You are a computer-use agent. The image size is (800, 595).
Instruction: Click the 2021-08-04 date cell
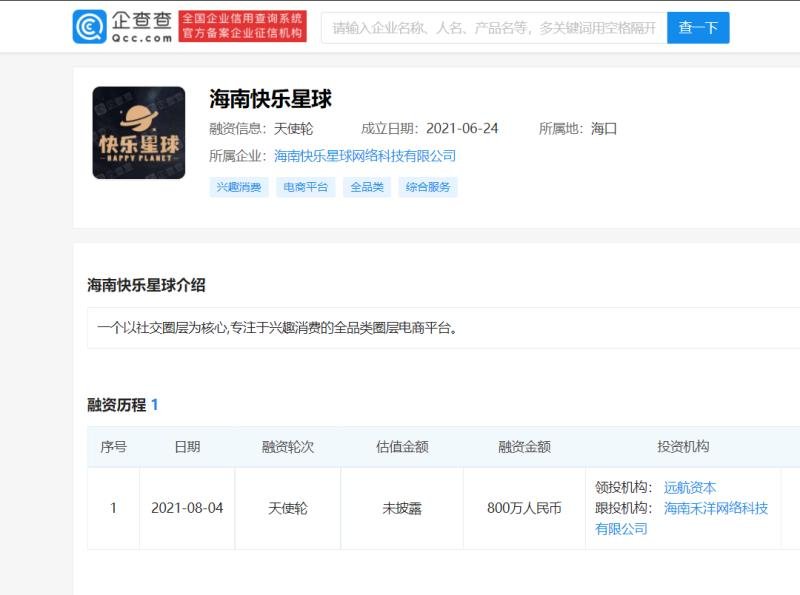tap(187, 508)
